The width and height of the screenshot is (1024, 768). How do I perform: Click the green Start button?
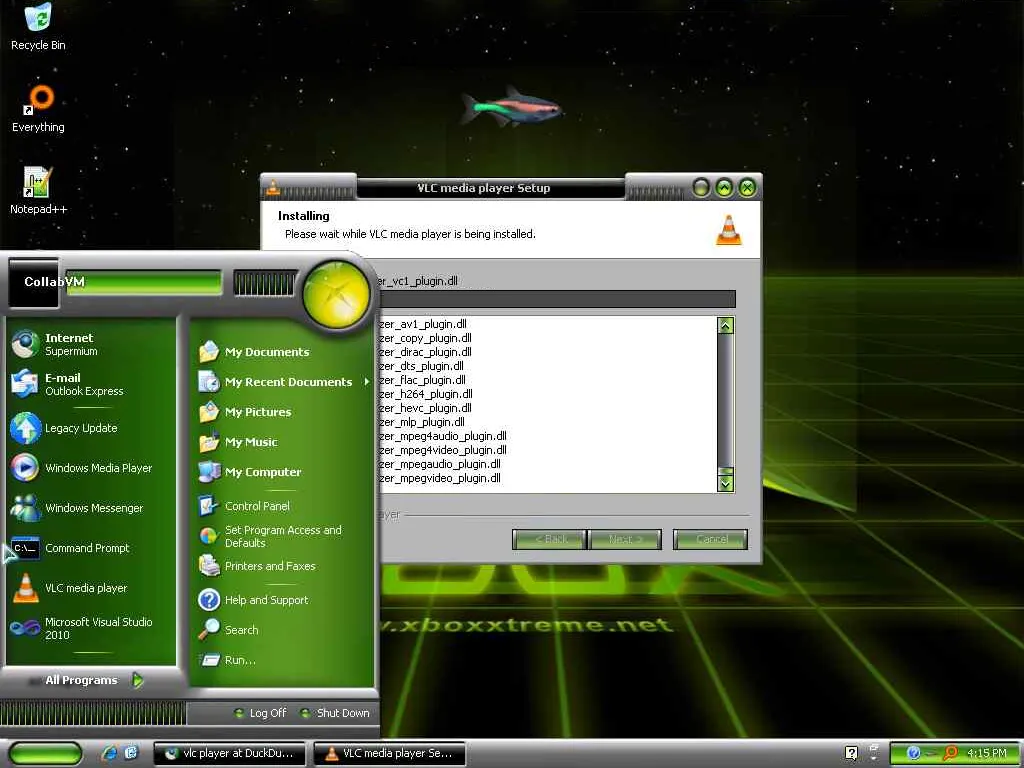[x=44, y=753]
